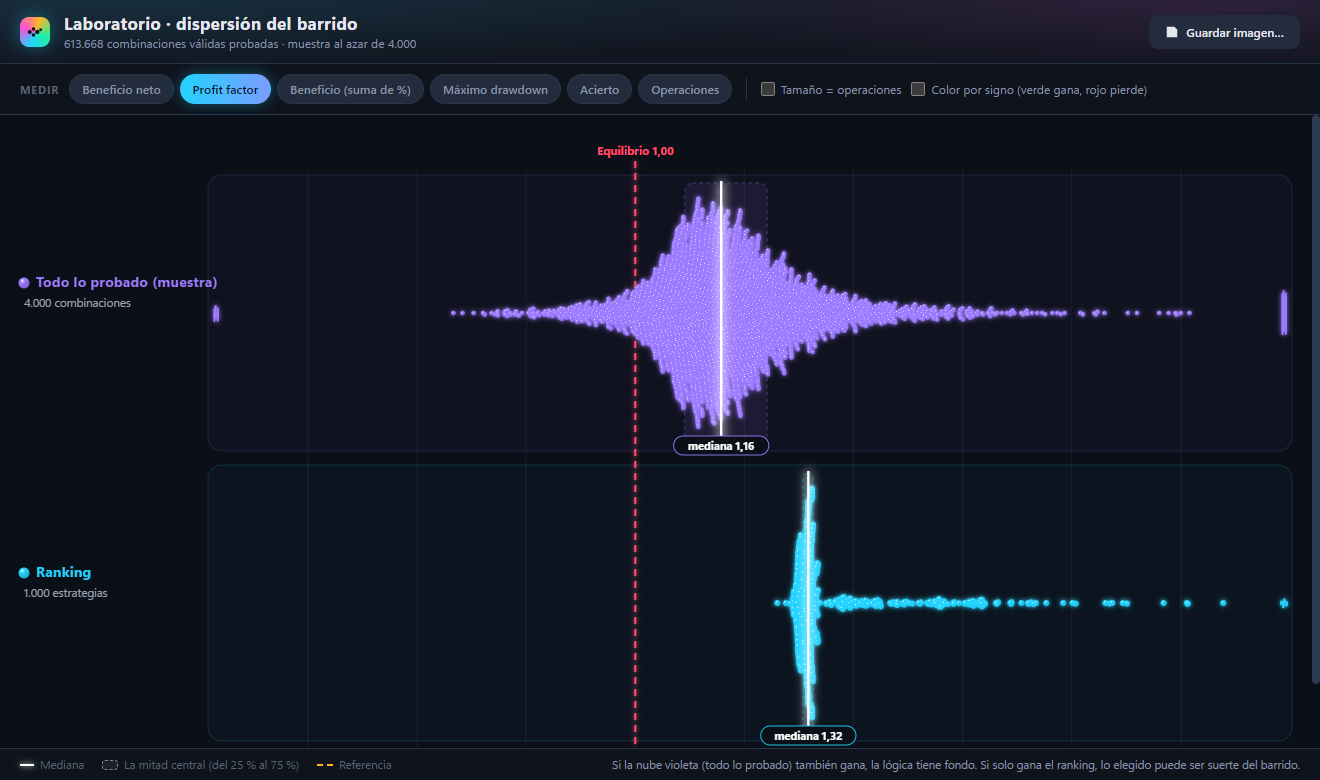Switch to Beneficio (suma de %) metric
The image size is (1320, 780).
click(x=350, y=89)
